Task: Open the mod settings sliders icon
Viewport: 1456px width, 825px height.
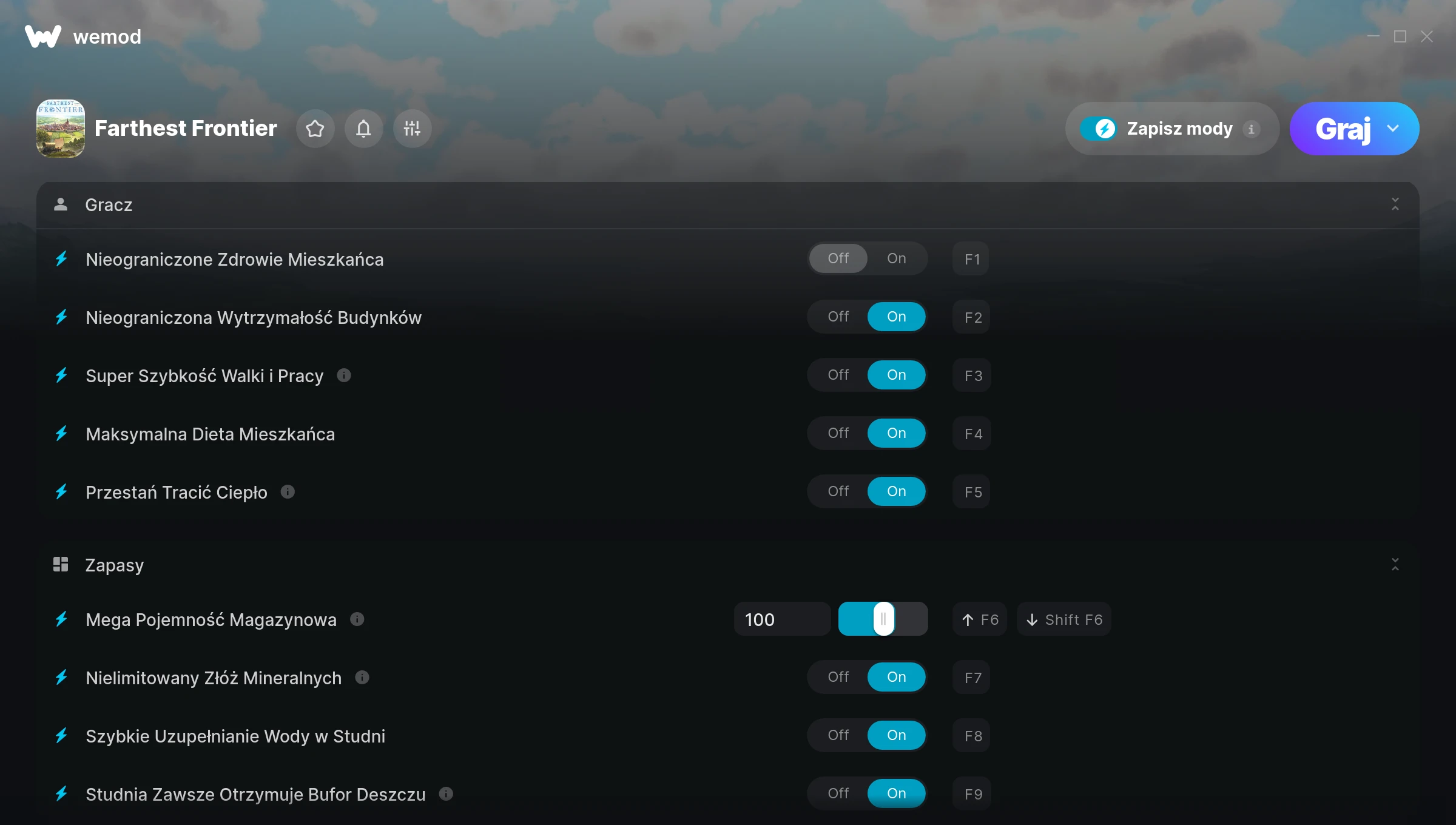Action: [x=412, y=129]
